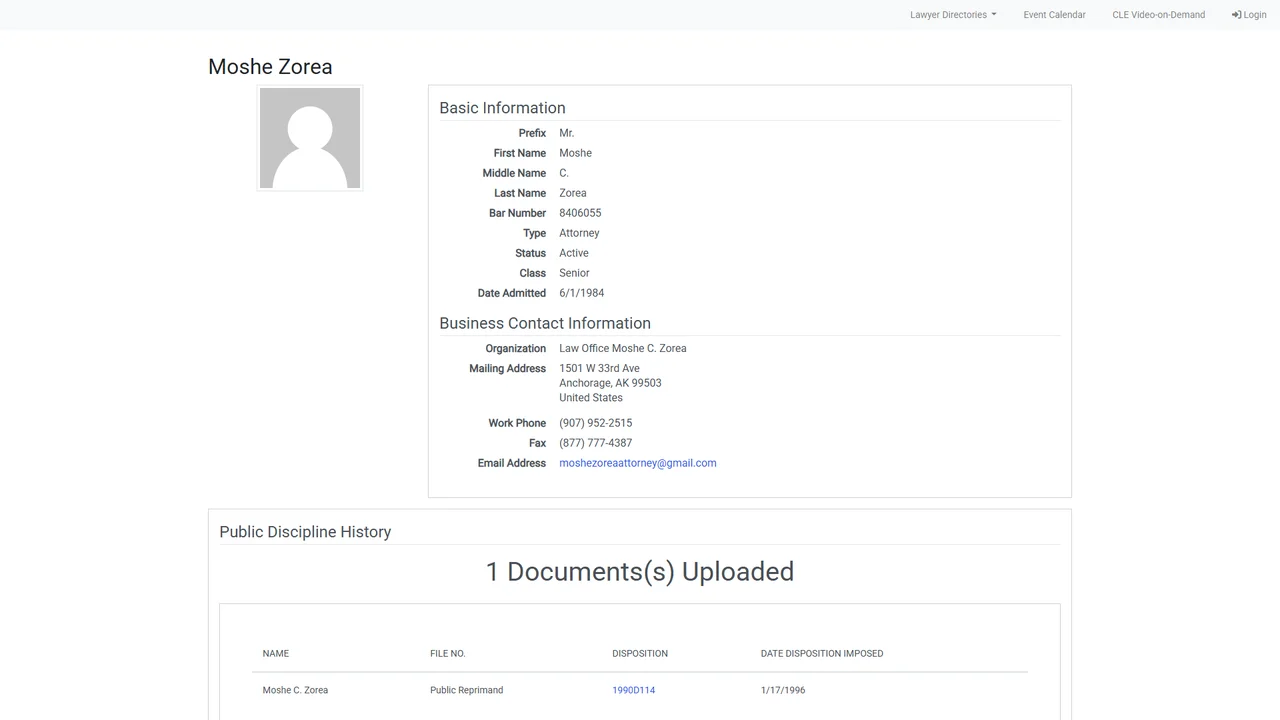Click the Status value Active
Image resolution: width=1280 pixels, height=720 pixels.
pyautogui.click(x=574, y=253)
